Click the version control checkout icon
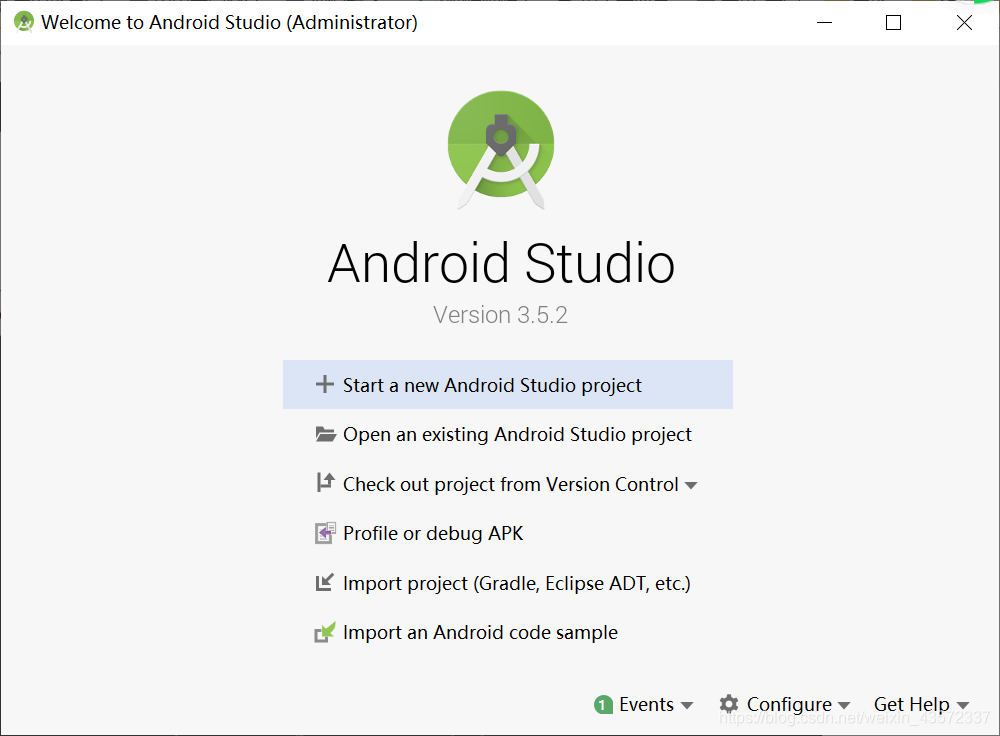Viewport: 1000px width, 736px height. (325, 483)
